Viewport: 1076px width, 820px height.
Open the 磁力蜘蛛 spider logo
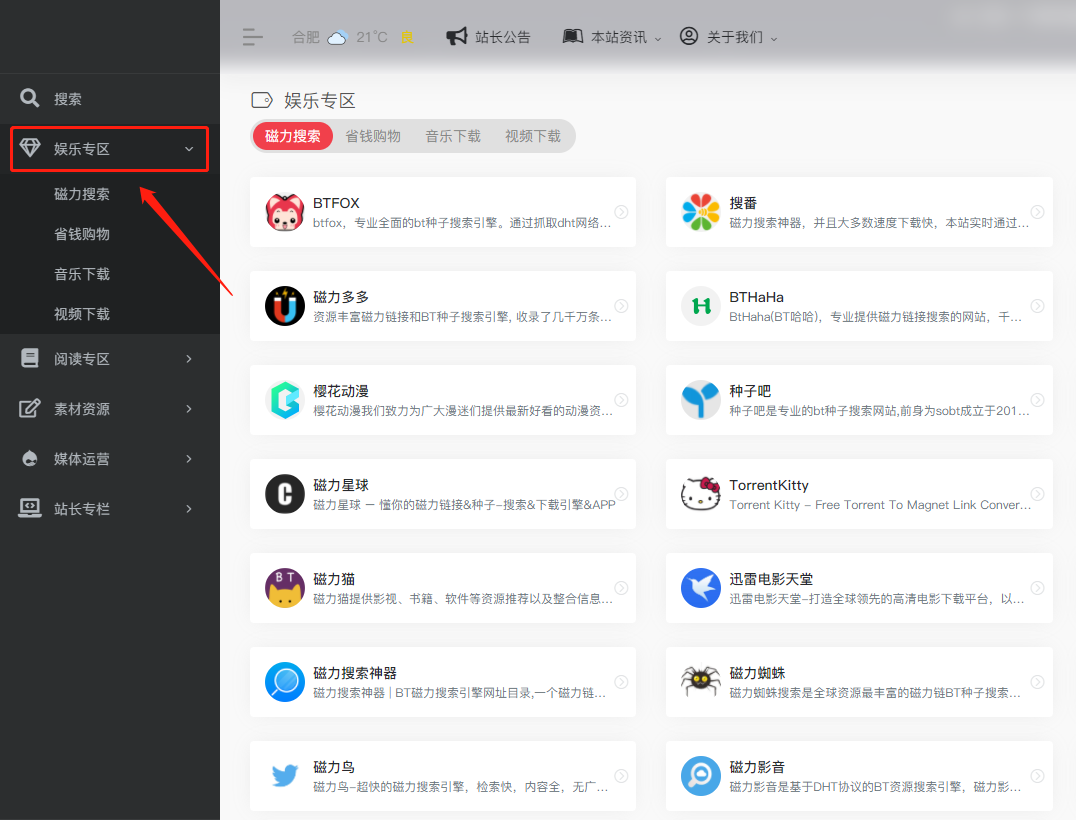coord(701,682)
